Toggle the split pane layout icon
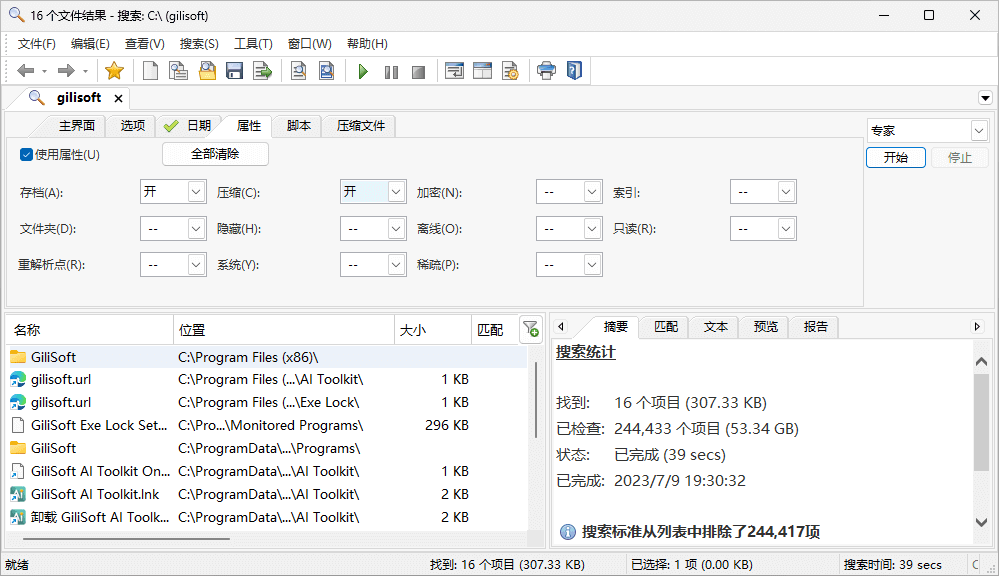The height and width of the screenshot is (576, 999). point(482,71)
